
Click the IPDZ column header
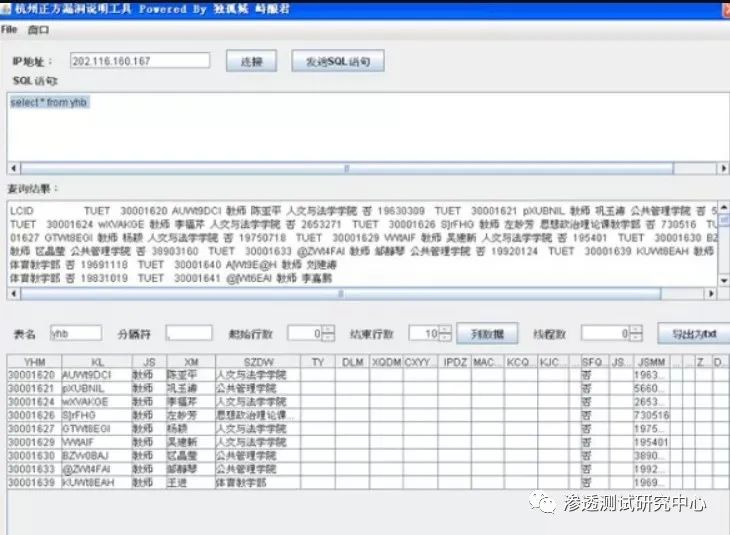(x=455, y=362)
